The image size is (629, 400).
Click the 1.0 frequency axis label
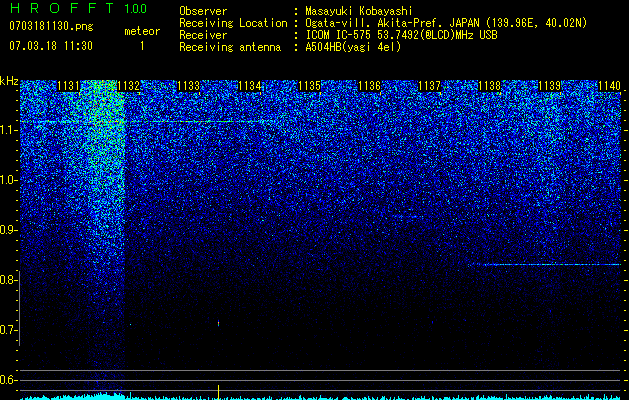[x=8, y=180]
